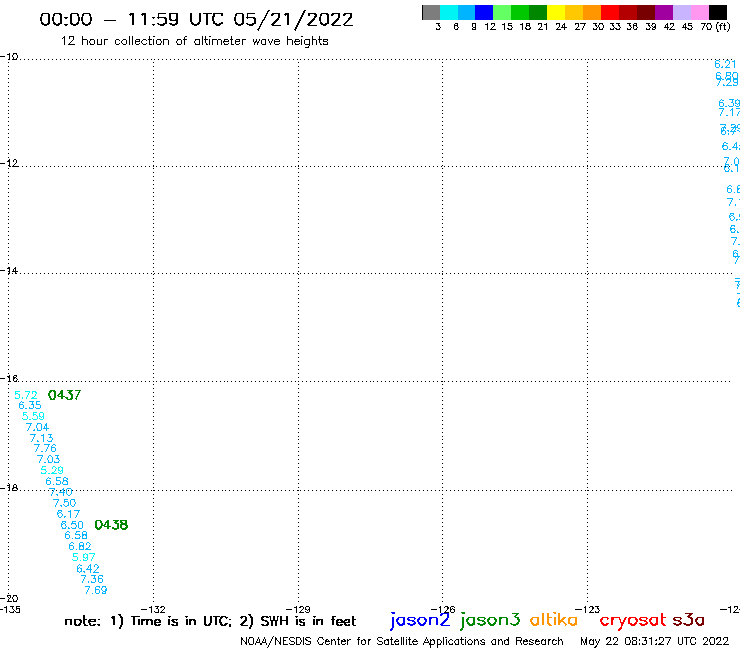Click the wave height value 5.59

click(x=33, y=416)
